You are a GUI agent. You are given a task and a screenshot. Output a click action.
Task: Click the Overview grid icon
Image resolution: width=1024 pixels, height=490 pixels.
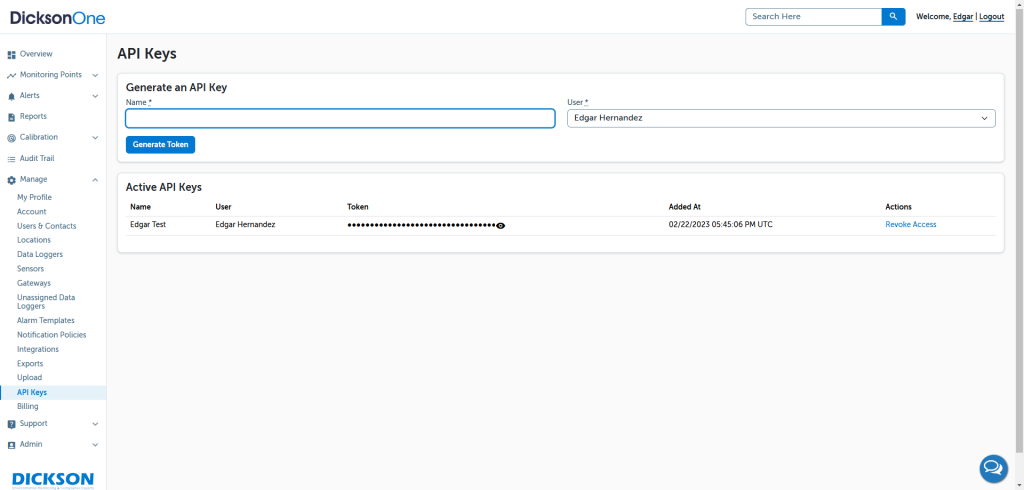coord(12,54)
